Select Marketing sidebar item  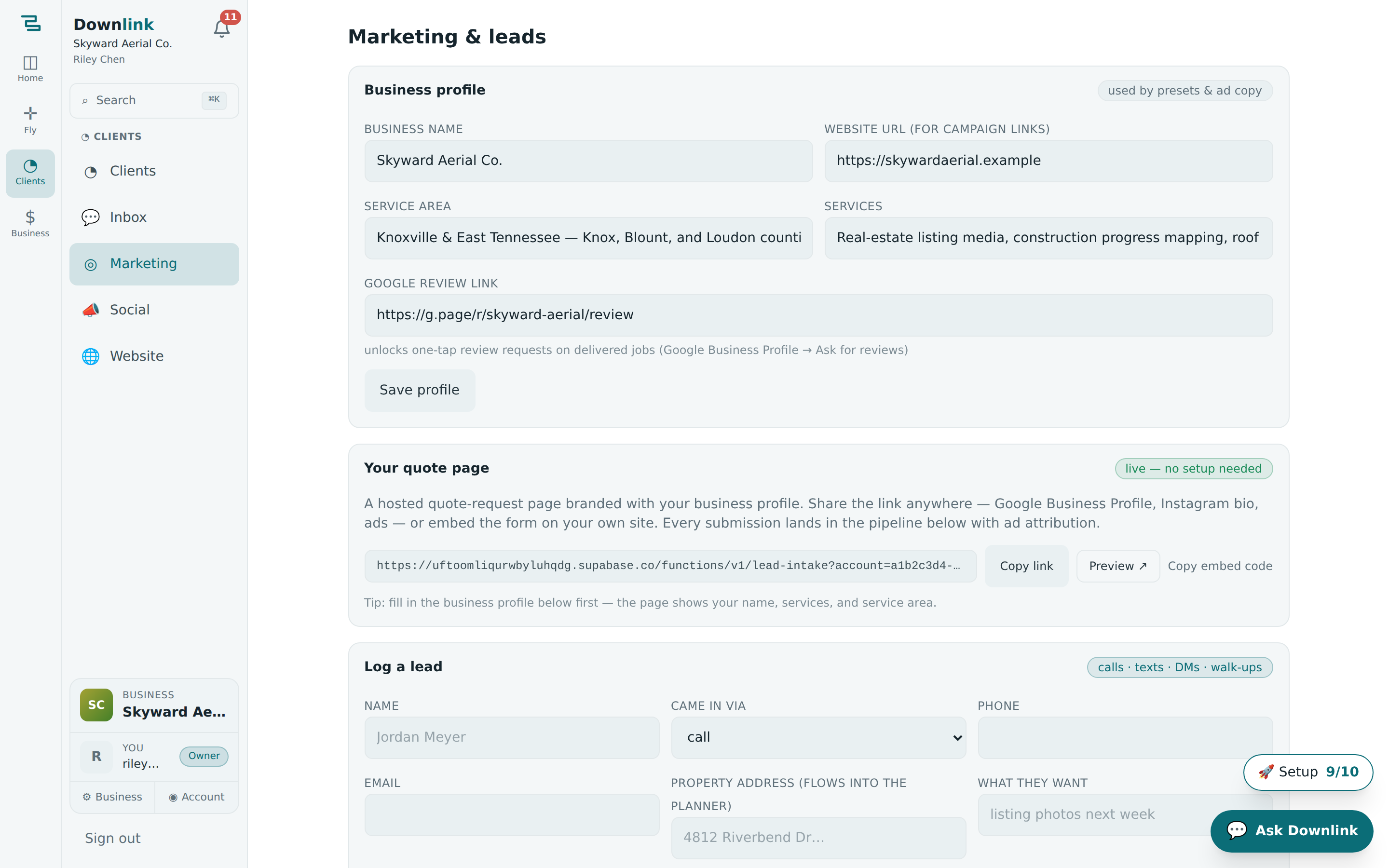pyautogui.click(x=154, y=264)
